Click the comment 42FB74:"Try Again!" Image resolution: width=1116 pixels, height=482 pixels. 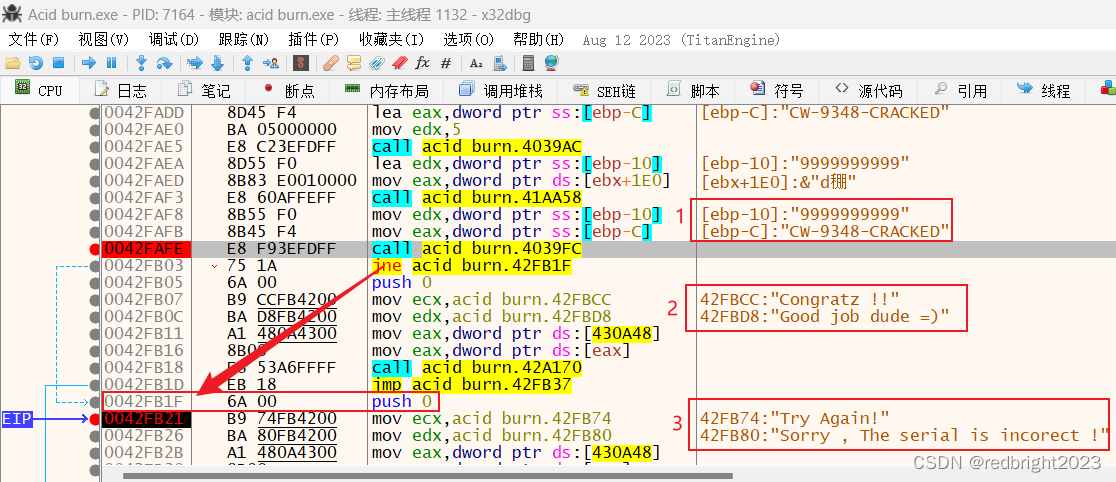[x=795, y=419]
